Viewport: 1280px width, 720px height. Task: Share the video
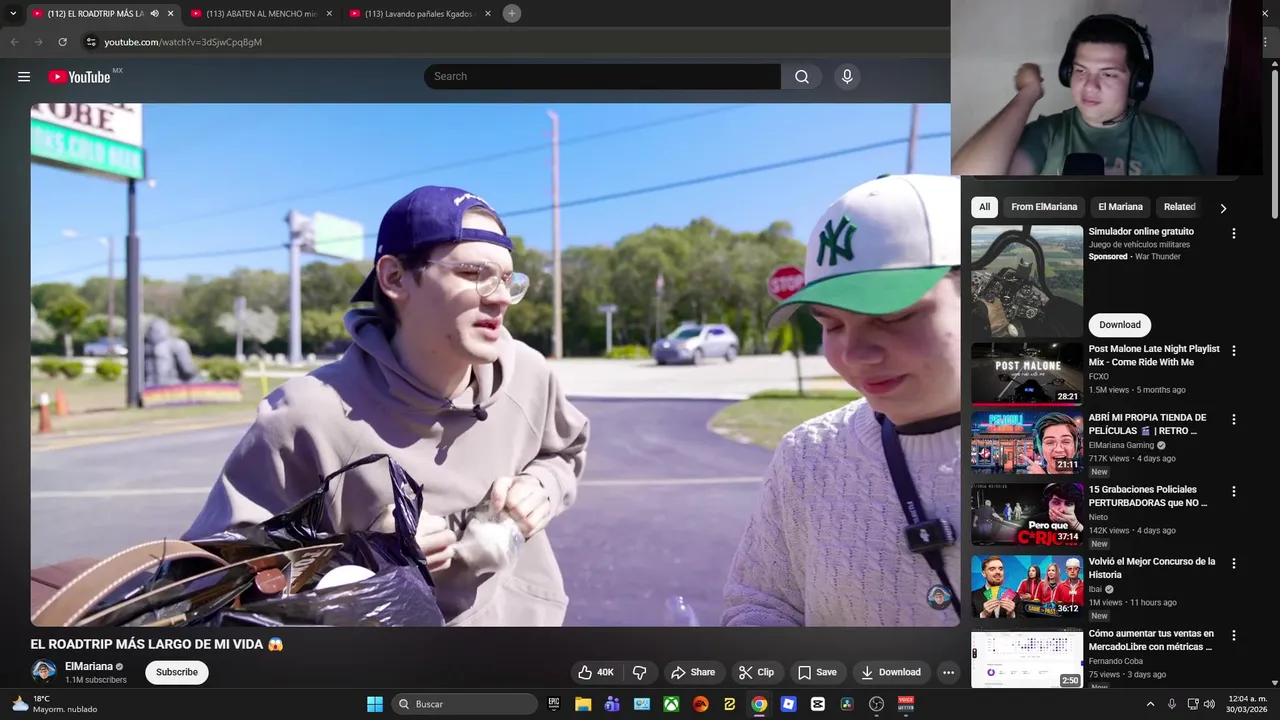693,672
